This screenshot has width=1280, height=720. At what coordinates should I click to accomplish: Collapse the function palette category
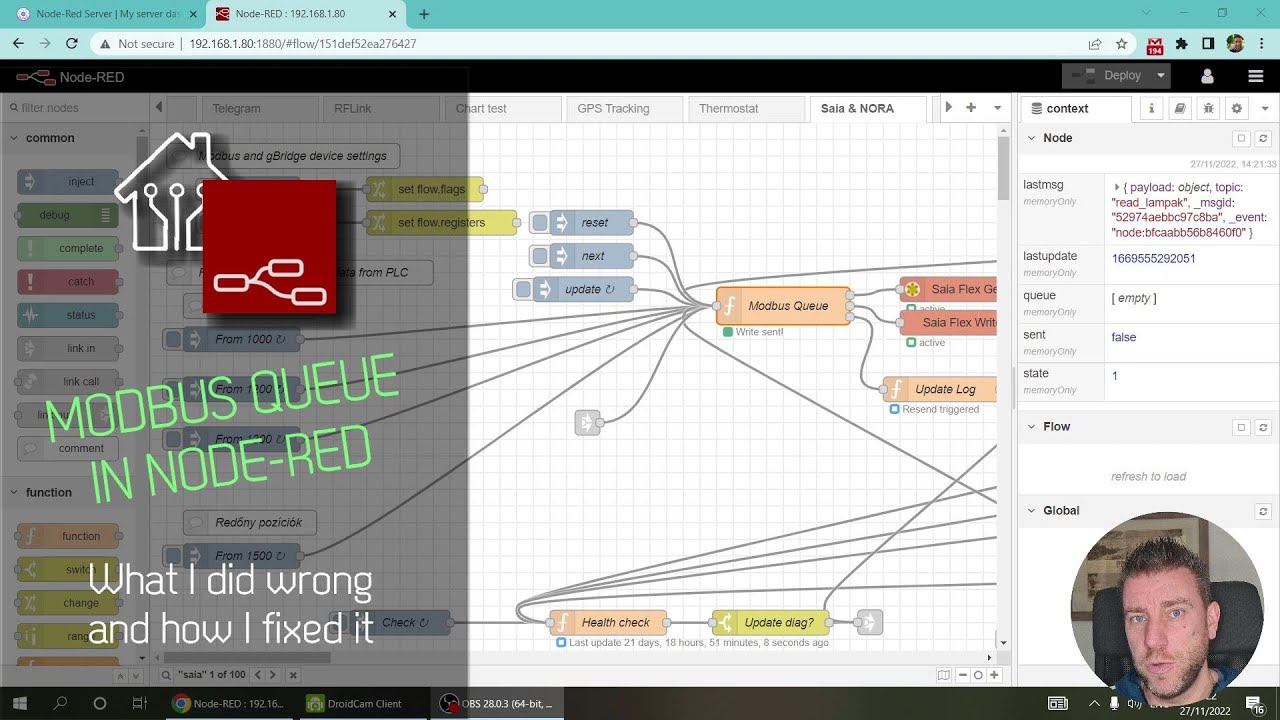(x=14, y=492)
